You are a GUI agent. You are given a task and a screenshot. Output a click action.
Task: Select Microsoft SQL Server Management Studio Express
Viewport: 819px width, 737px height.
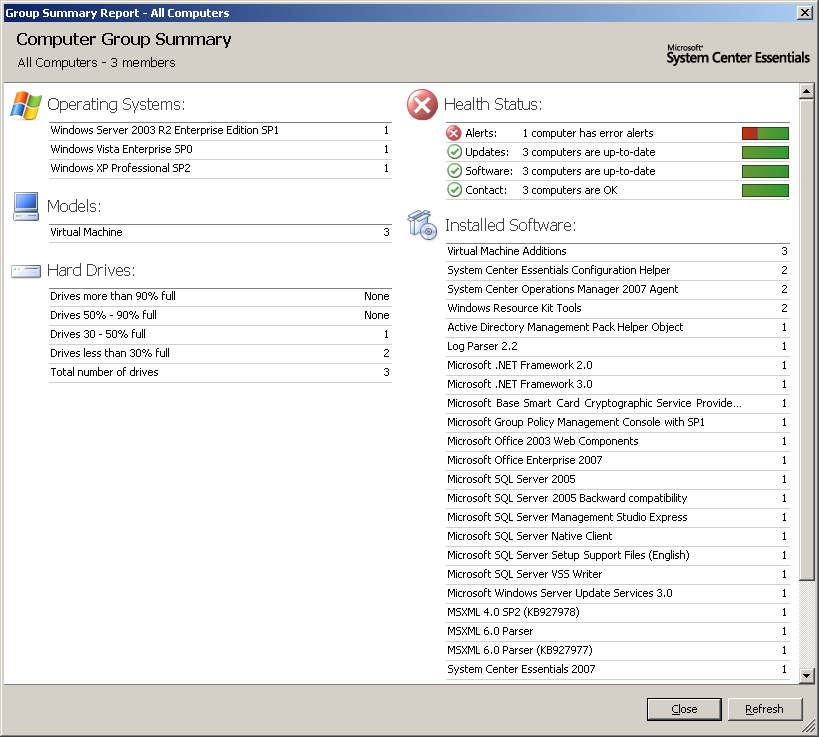[x=617, y=517]
